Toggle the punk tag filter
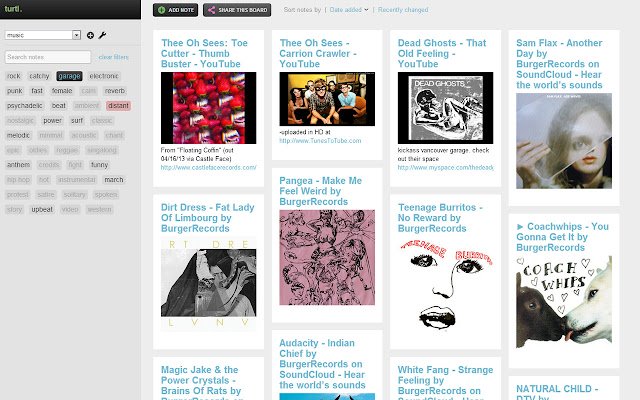 click(15, 91)
